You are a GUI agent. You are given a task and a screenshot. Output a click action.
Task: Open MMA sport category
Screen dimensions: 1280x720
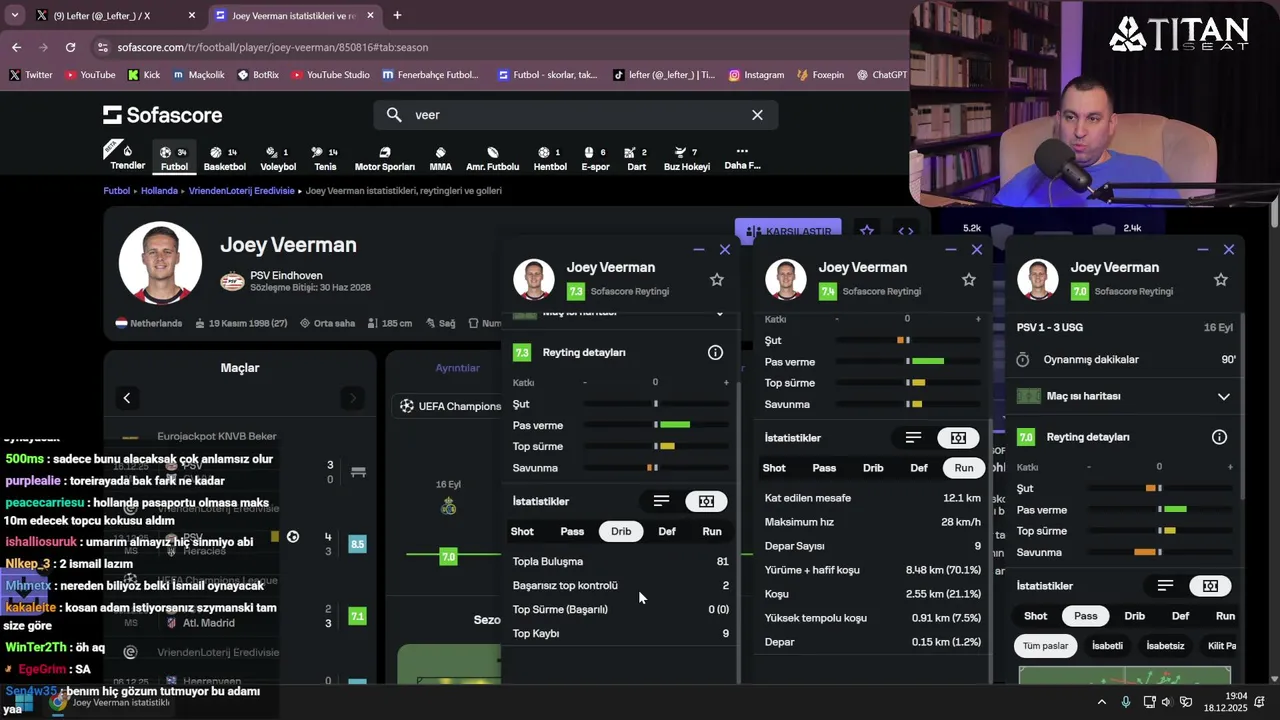click(x=440, y=159)
